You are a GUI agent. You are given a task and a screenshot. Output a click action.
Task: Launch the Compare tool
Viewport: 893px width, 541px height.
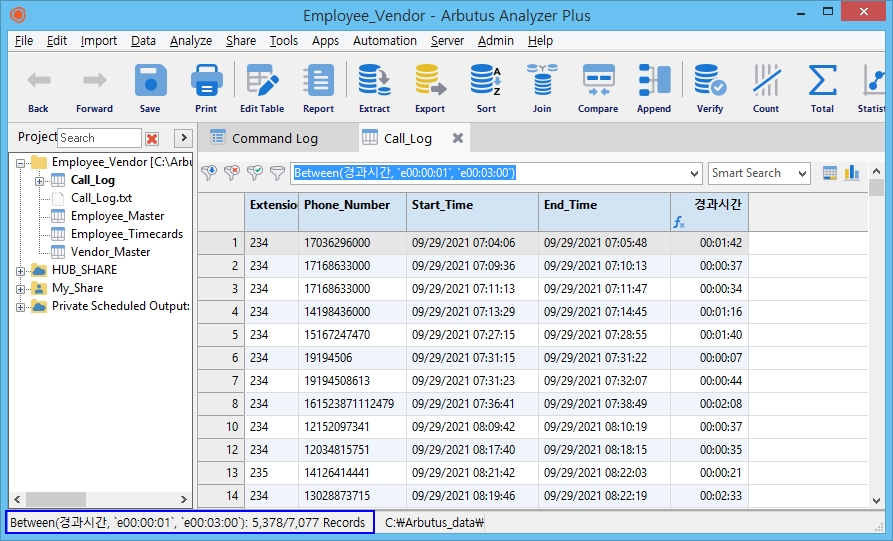coord(598,89)
